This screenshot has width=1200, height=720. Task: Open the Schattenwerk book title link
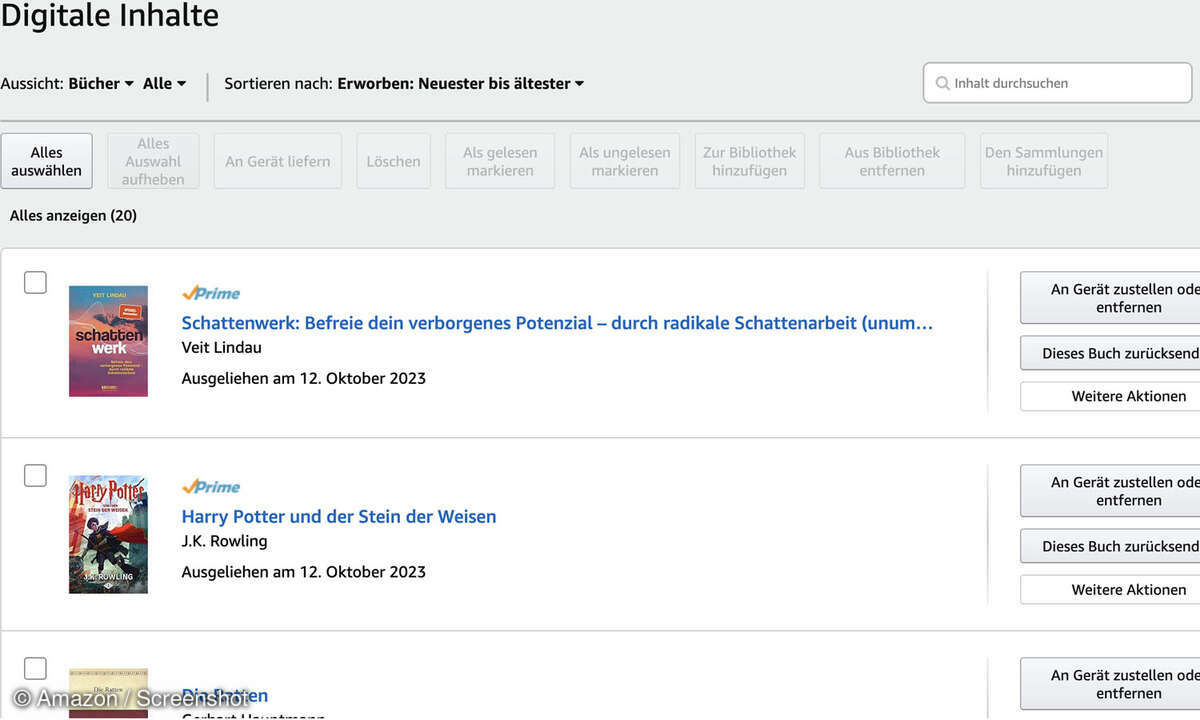557,323
